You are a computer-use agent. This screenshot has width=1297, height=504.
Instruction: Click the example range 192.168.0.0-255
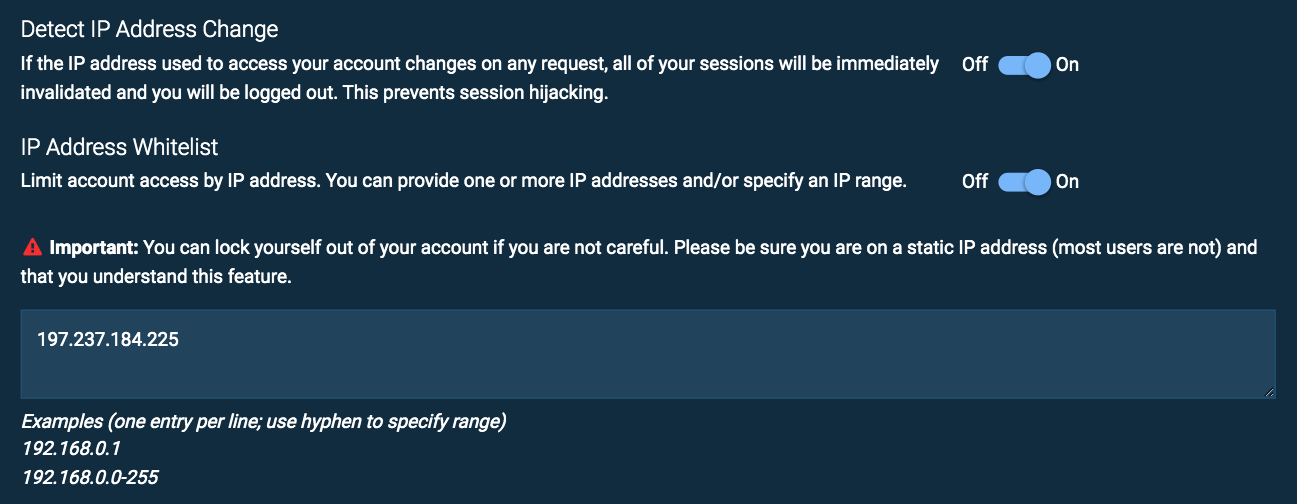90,477
